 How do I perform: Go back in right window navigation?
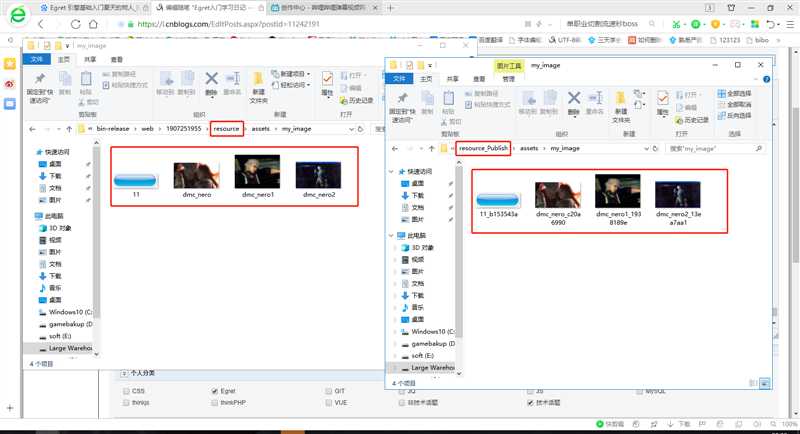[x=394, y=148]
